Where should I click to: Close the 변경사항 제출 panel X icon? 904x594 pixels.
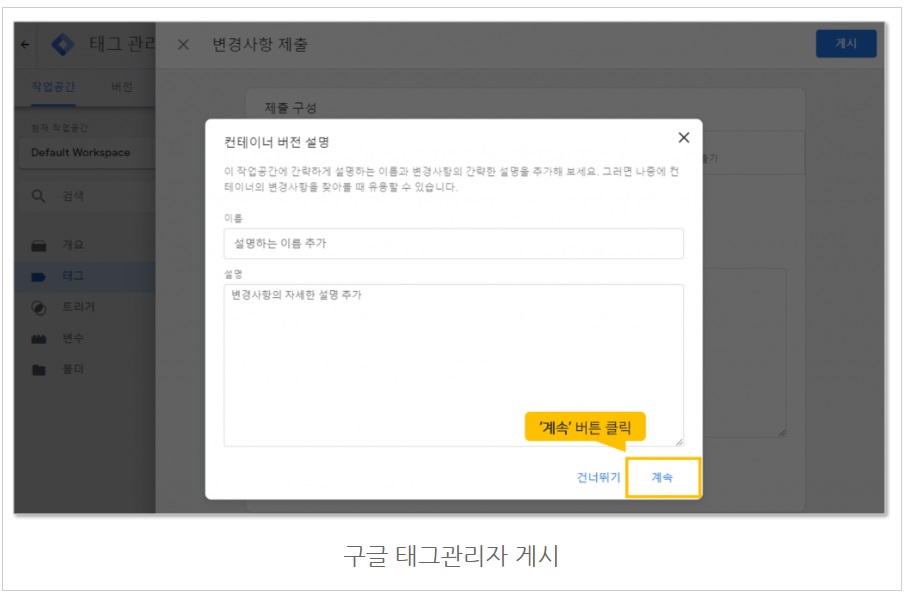(183, 44)
